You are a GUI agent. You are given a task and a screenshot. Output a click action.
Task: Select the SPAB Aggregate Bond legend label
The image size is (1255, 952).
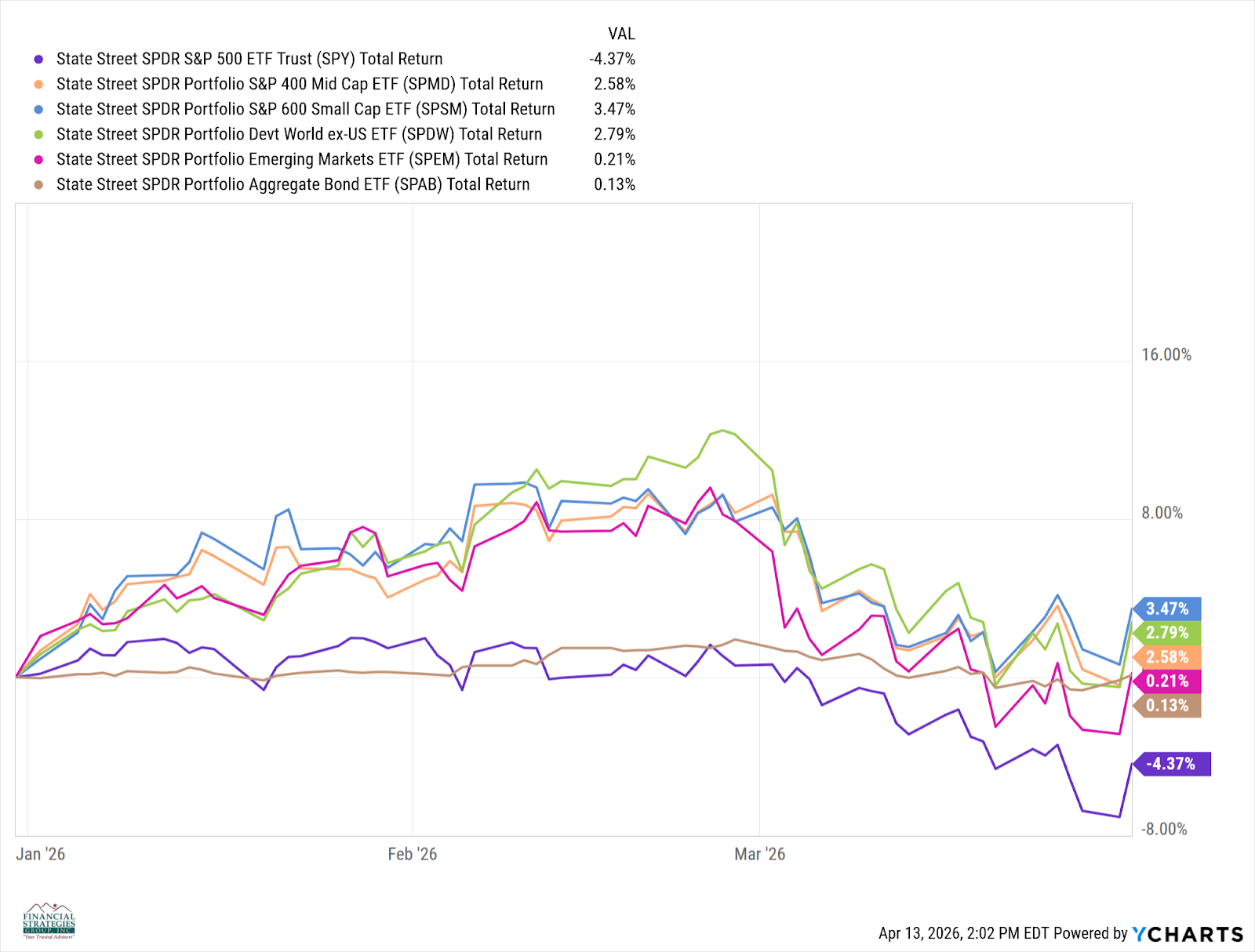tap(293, 184)
